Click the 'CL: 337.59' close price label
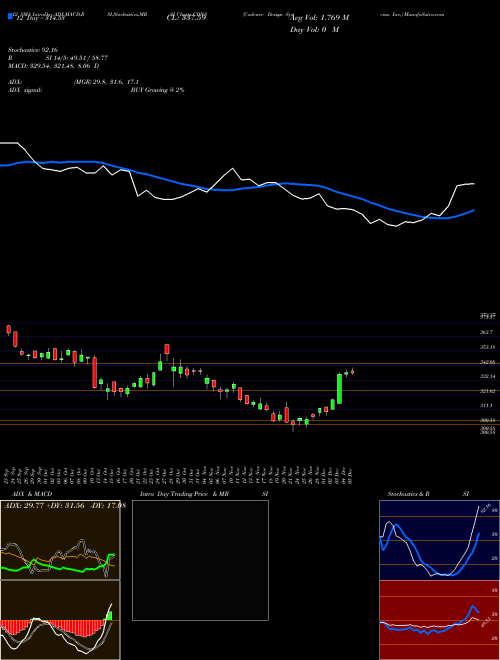Screen dimensions: 500x660 tap(186, 18)
